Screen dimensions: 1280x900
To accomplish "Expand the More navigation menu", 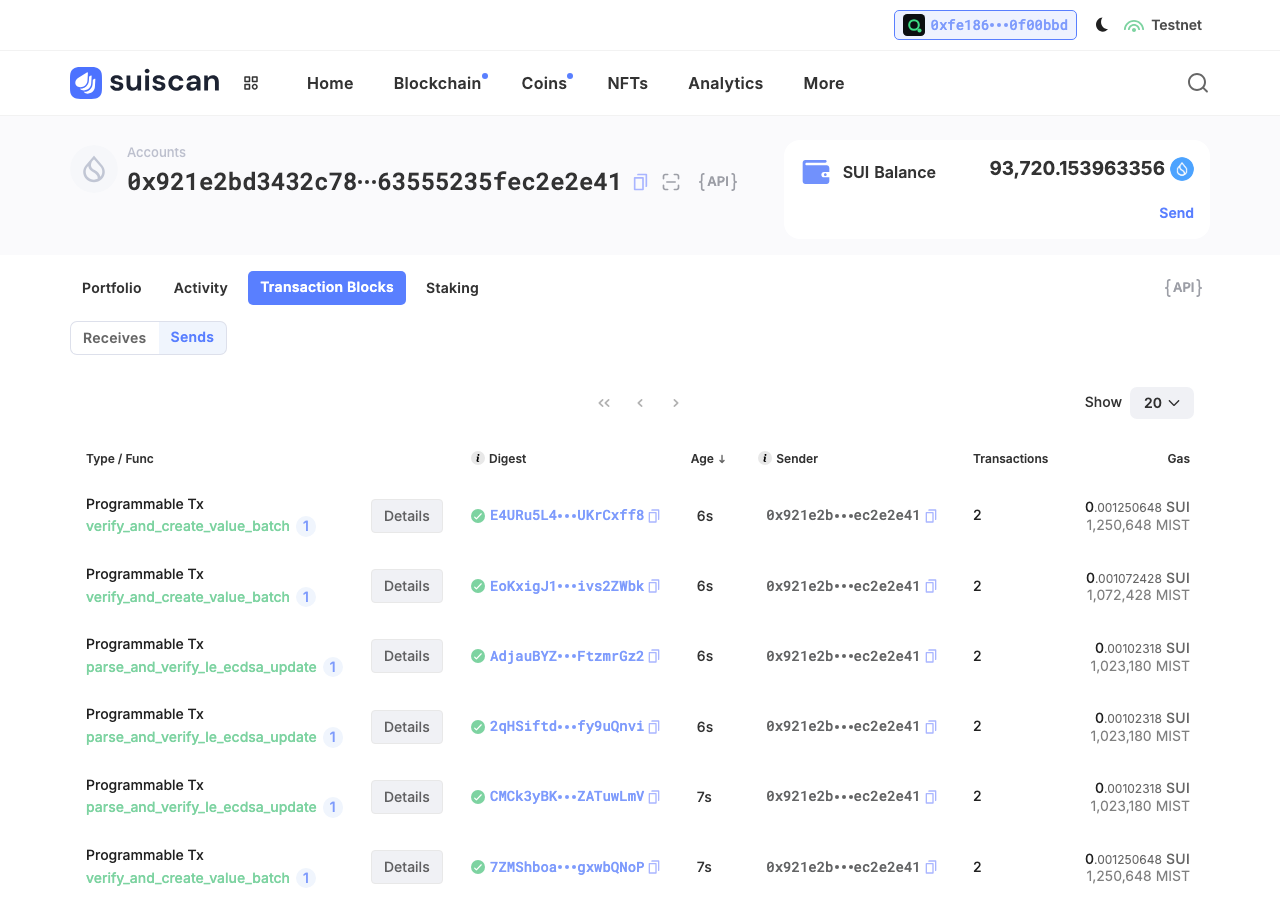I will [824, 83].
